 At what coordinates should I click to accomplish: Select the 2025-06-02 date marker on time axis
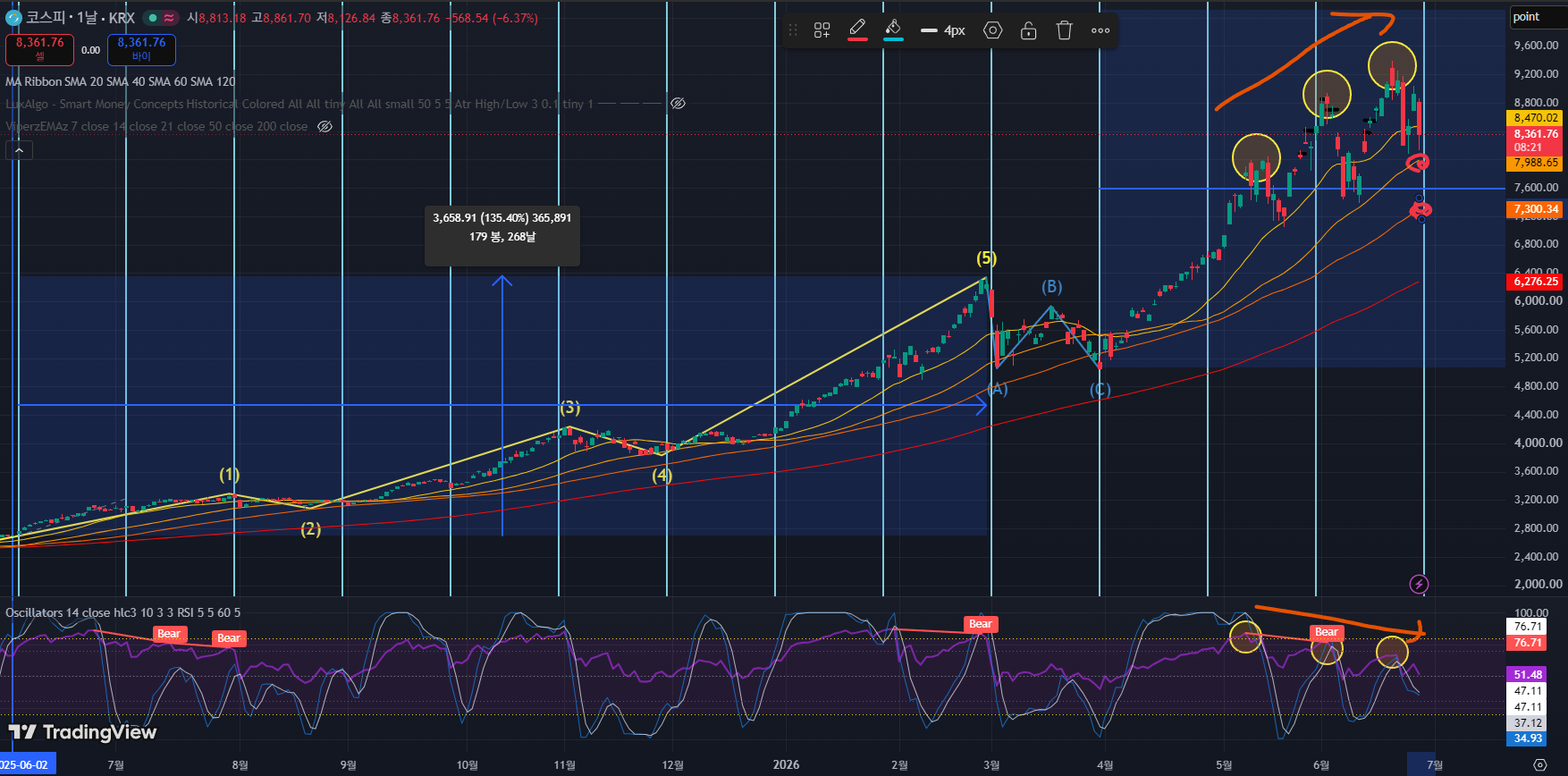click(x=27, y=764)
